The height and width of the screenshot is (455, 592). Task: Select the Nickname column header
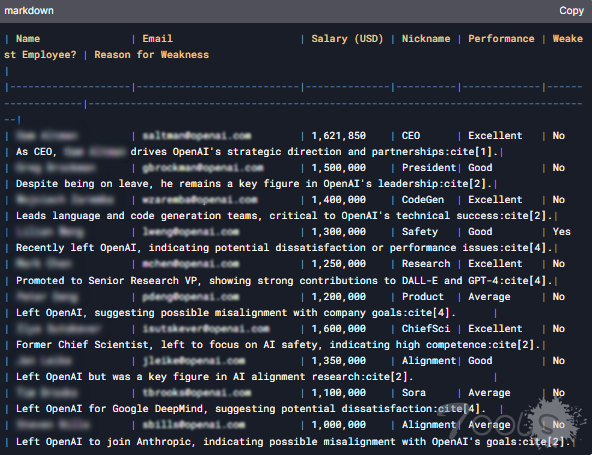[426, 39]
